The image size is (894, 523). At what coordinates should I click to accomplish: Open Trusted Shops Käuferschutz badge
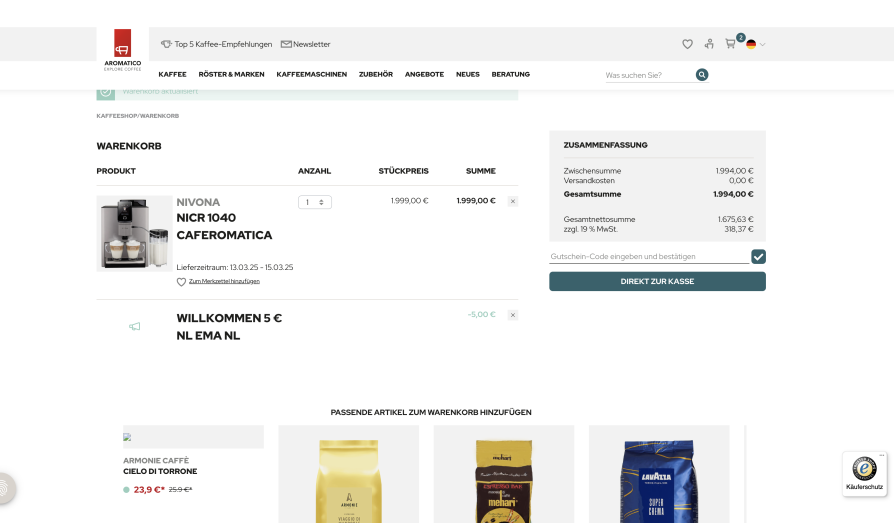tap(864, 474)
